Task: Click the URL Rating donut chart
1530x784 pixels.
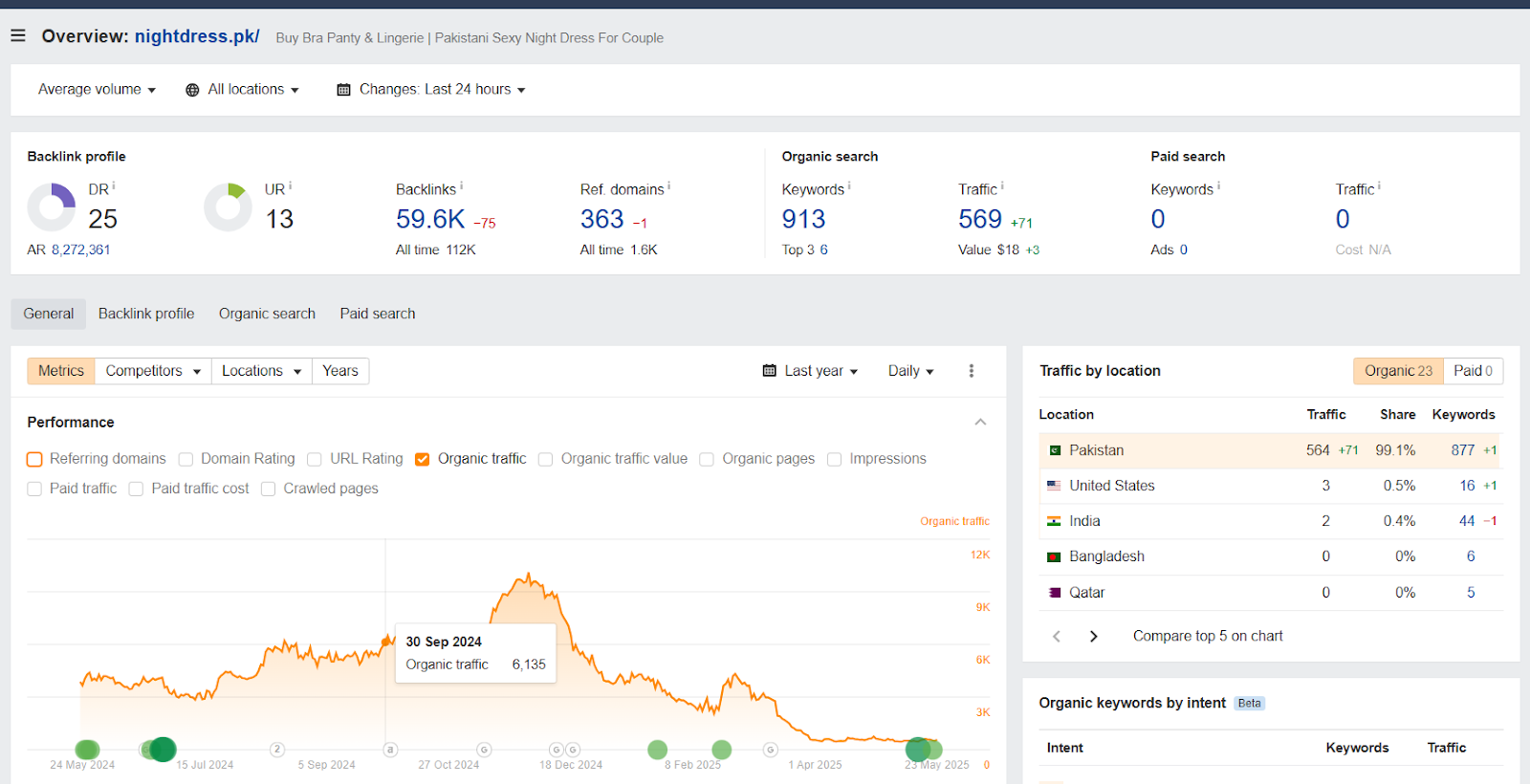Action: pyautogui.click(x=229, y=207)
